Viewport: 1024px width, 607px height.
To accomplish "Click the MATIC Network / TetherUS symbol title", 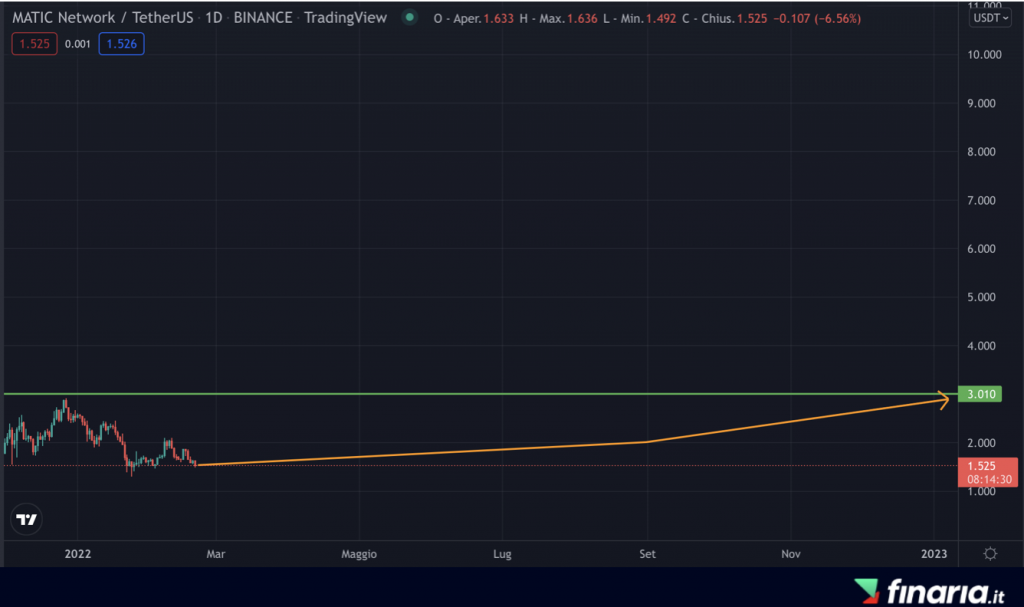I will tap(103, 18).
